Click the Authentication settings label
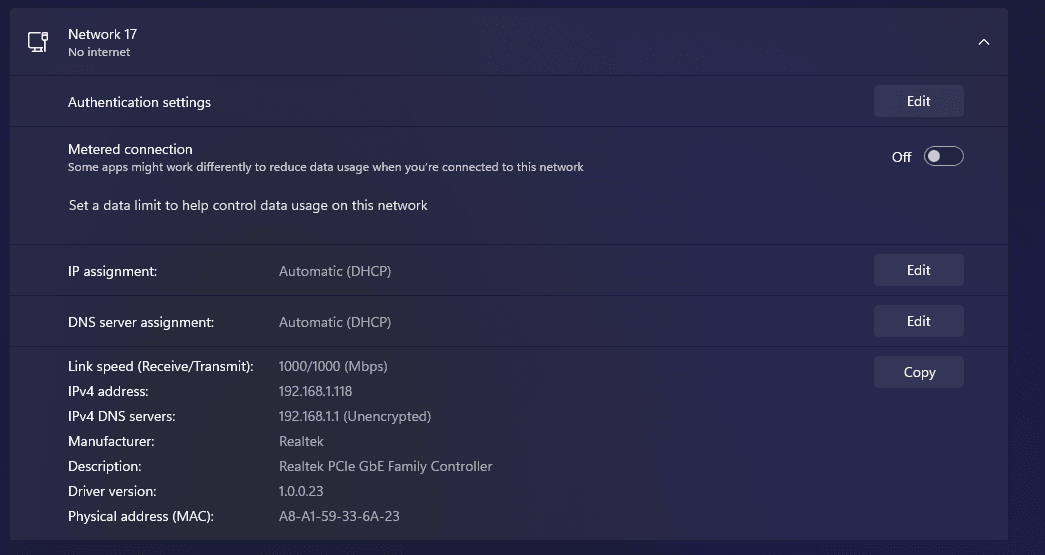1045x555 pixels. 139,102
